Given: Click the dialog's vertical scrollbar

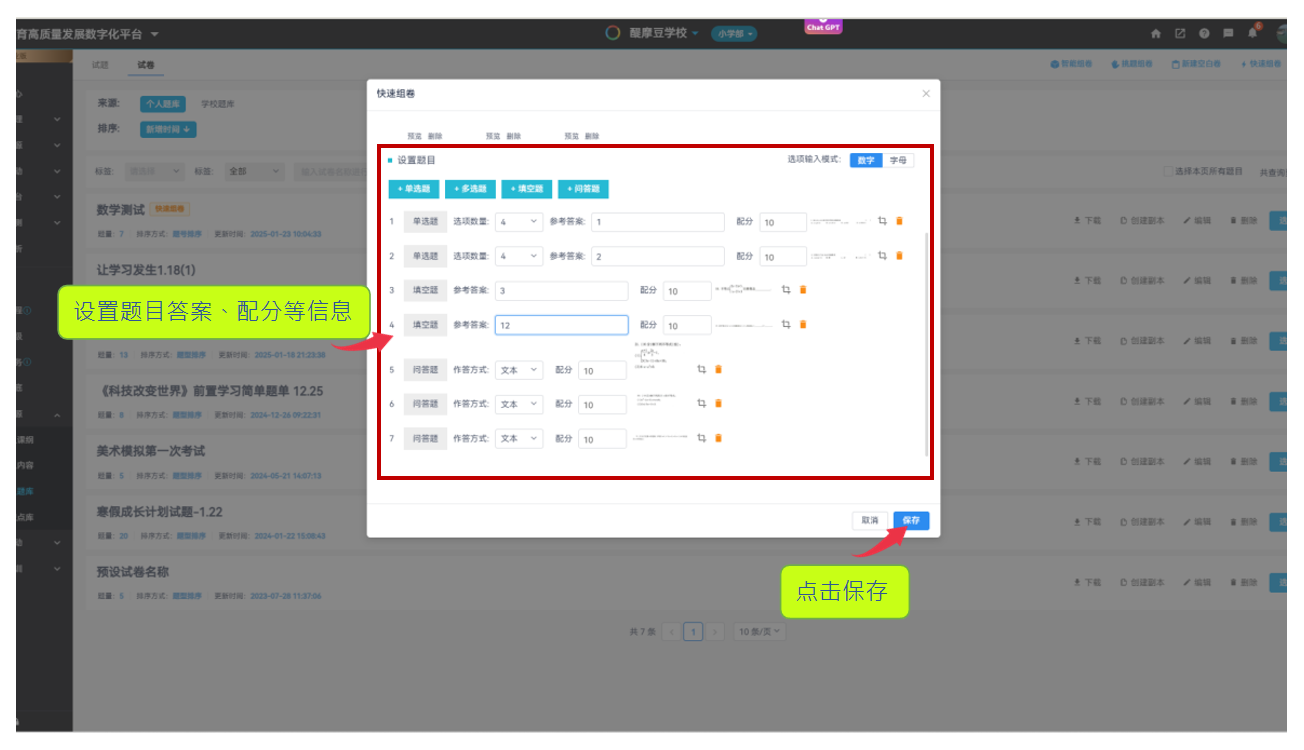Looking at the screenshot, I should point(927,340).
